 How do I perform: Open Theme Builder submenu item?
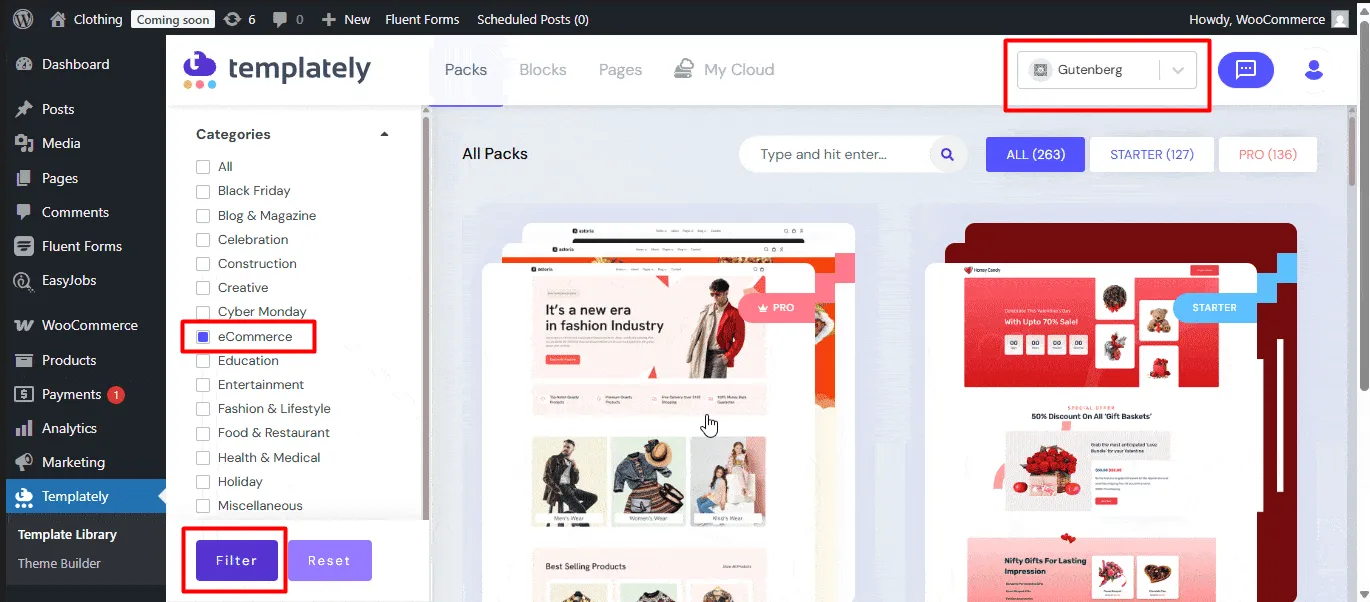click(59, 563)
